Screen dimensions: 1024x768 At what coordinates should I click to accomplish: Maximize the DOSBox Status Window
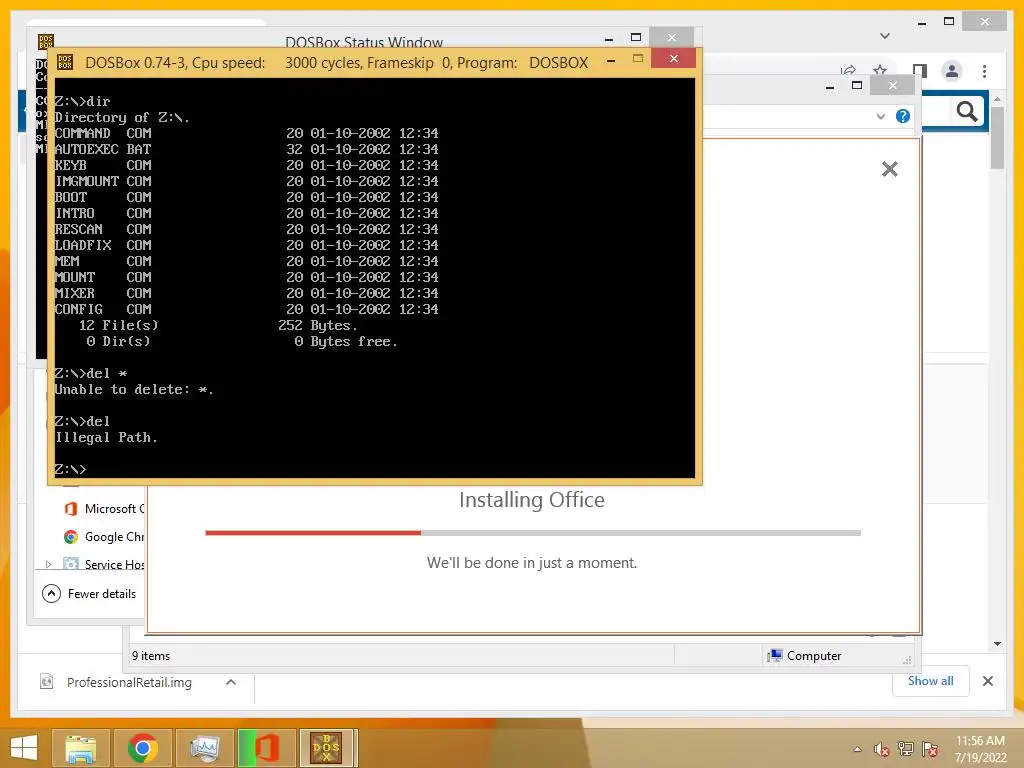tap(636, 37)
